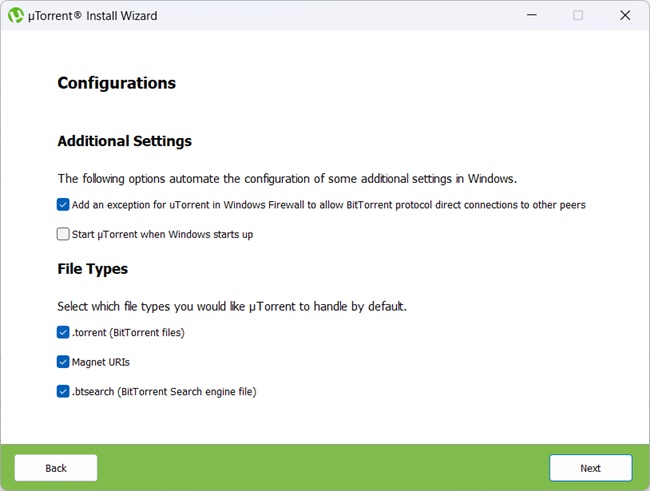Click the 'µTorrent® Install Wizard' title text
Image resolution: width=650 pixels, height=491 pixels.
point(92,16)
